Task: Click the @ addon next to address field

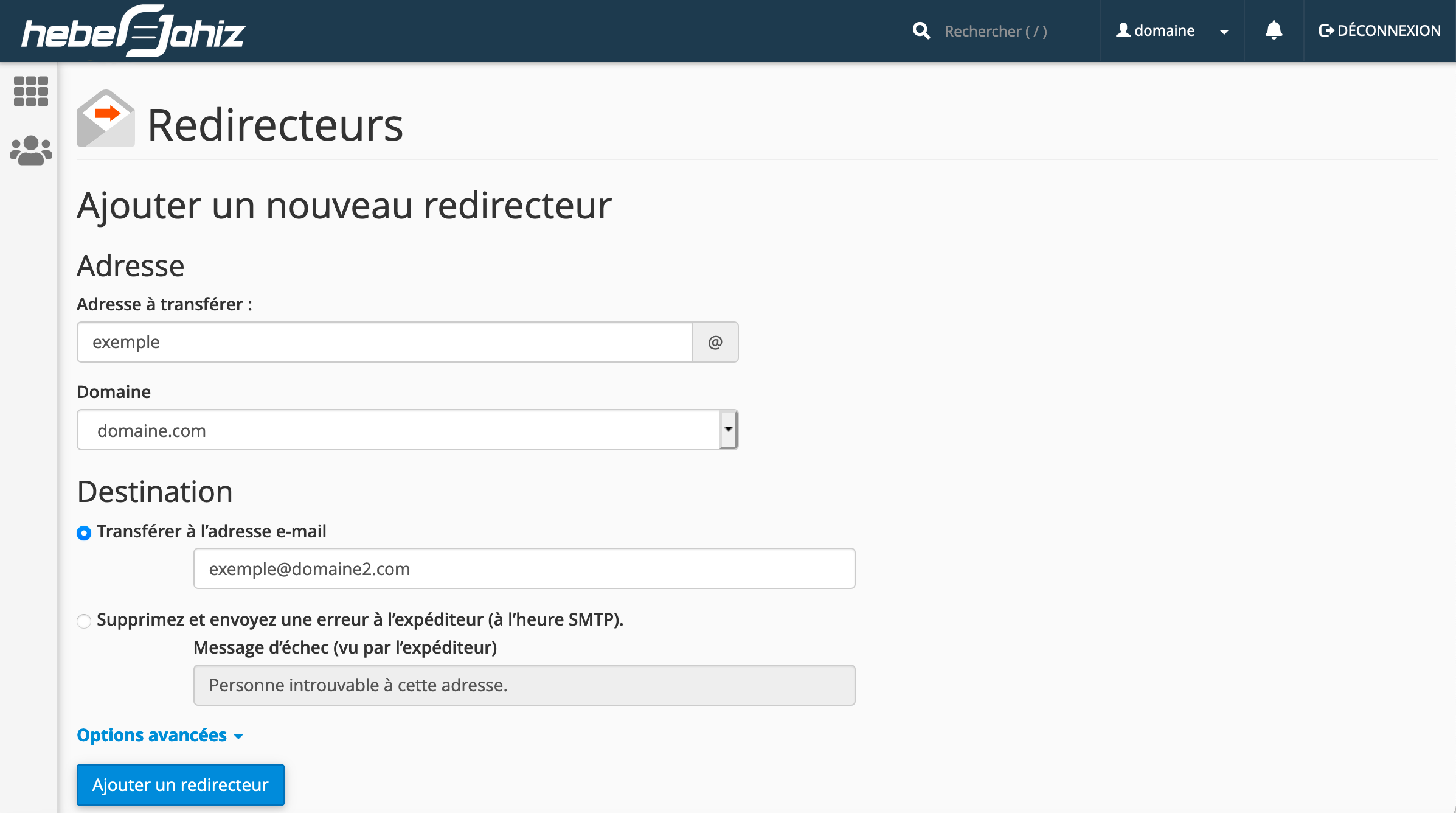Action: click(x=715, y=342)
